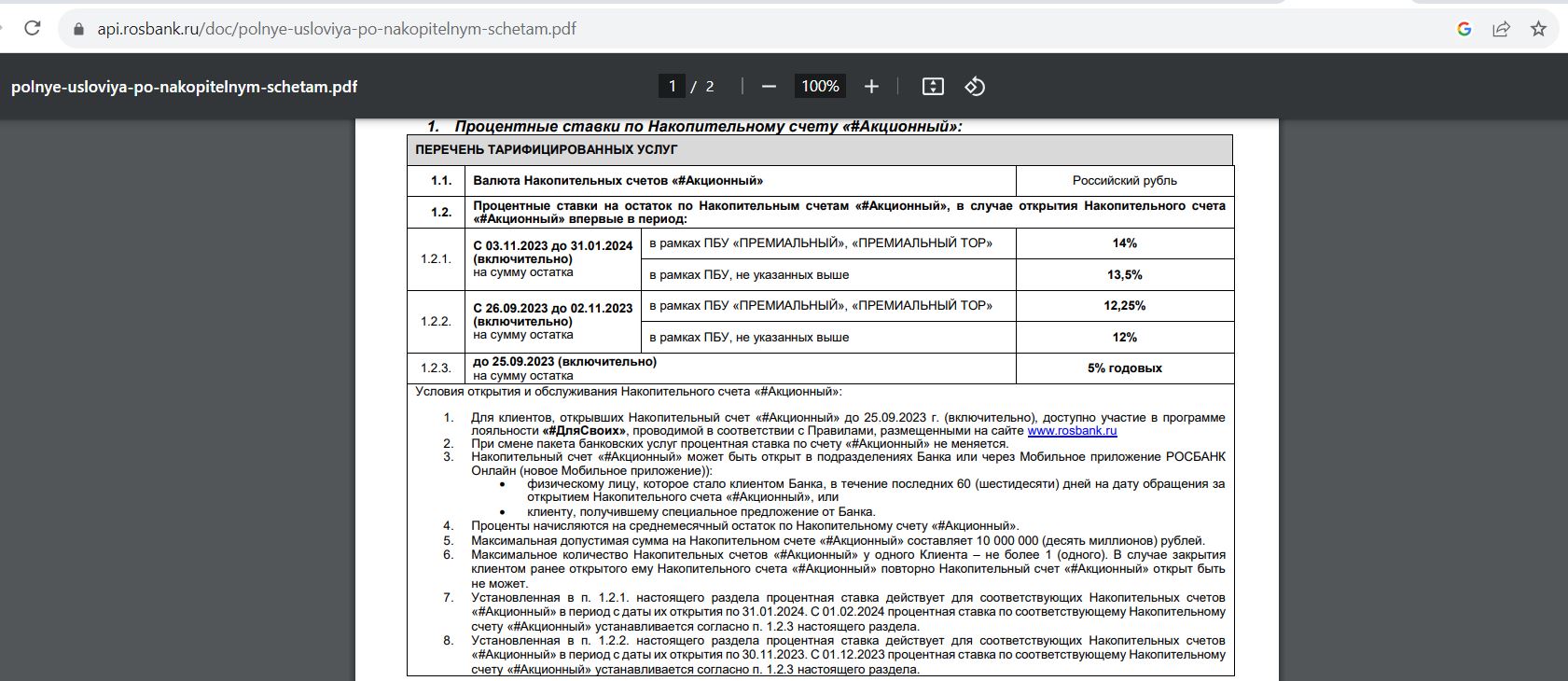
Task: Click "Условия открытия и обслуживания" line
Action: [629, 392]
